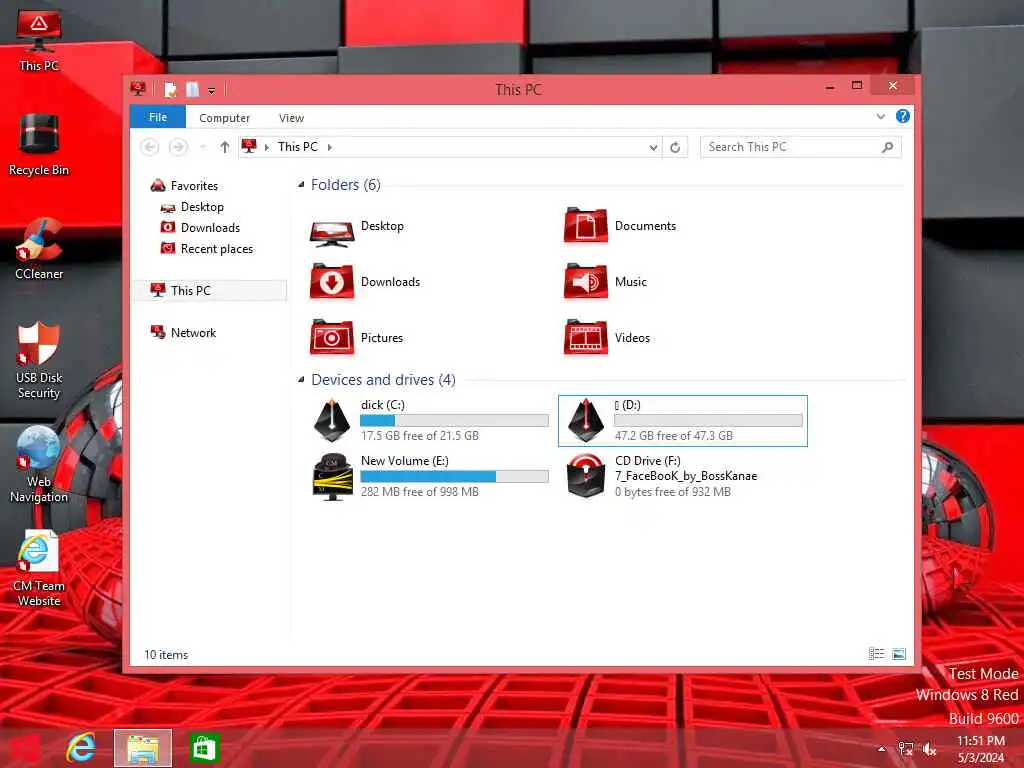The height and width of the screenshot is (768, 1024).
Task: Open Explorer Help question mark icon
Action: (x=903, y=116)
